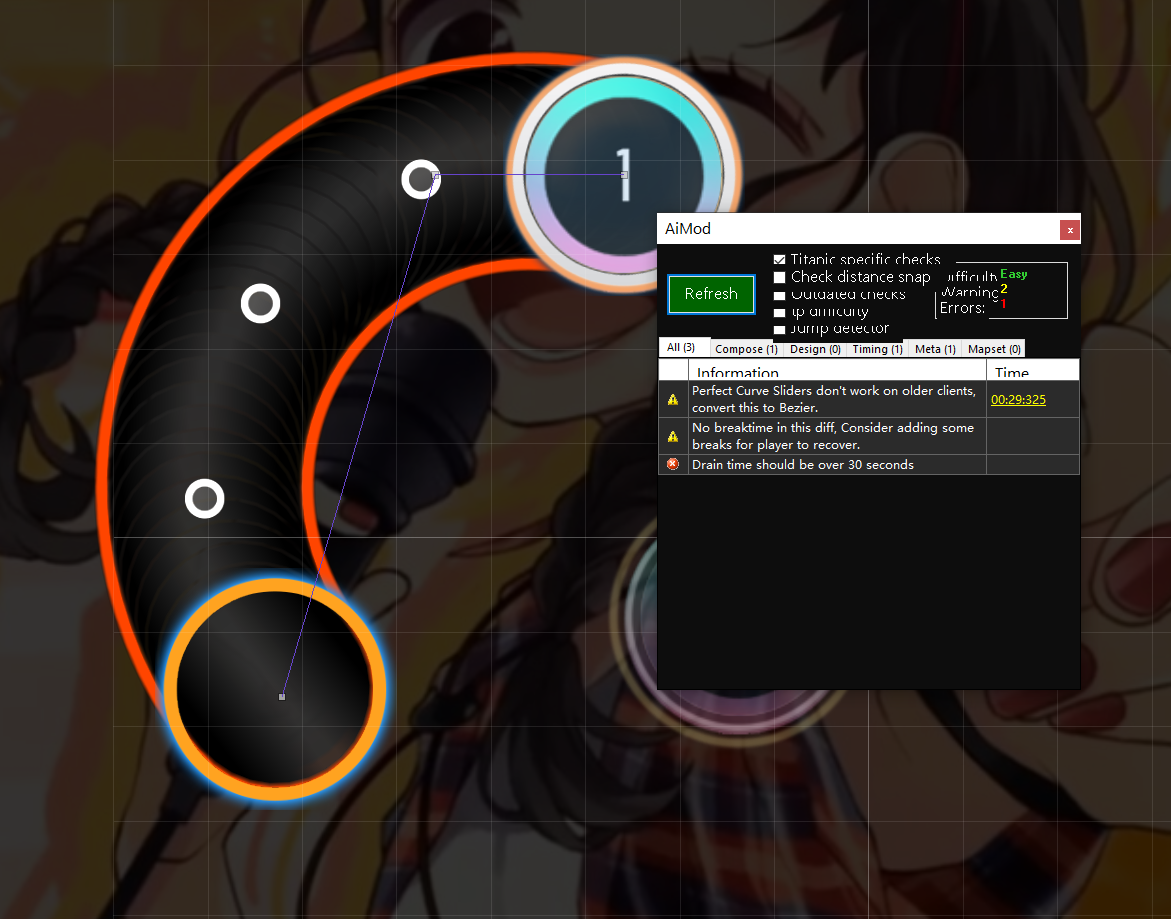This screenshot has height=919, width=1171.
Task: Click the yellow warnings count 2
Action: tap(1004, 289)
